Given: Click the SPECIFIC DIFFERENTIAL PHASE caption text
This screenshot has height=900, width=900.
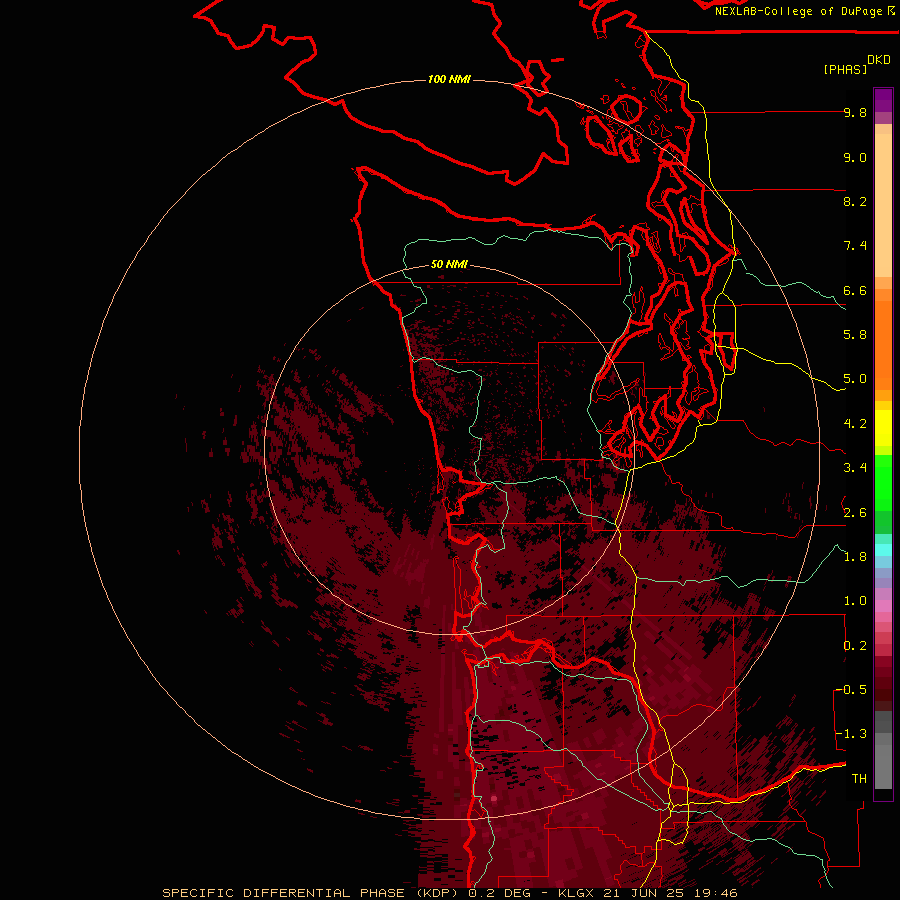Looking at the screenshot, I should 285,893.
